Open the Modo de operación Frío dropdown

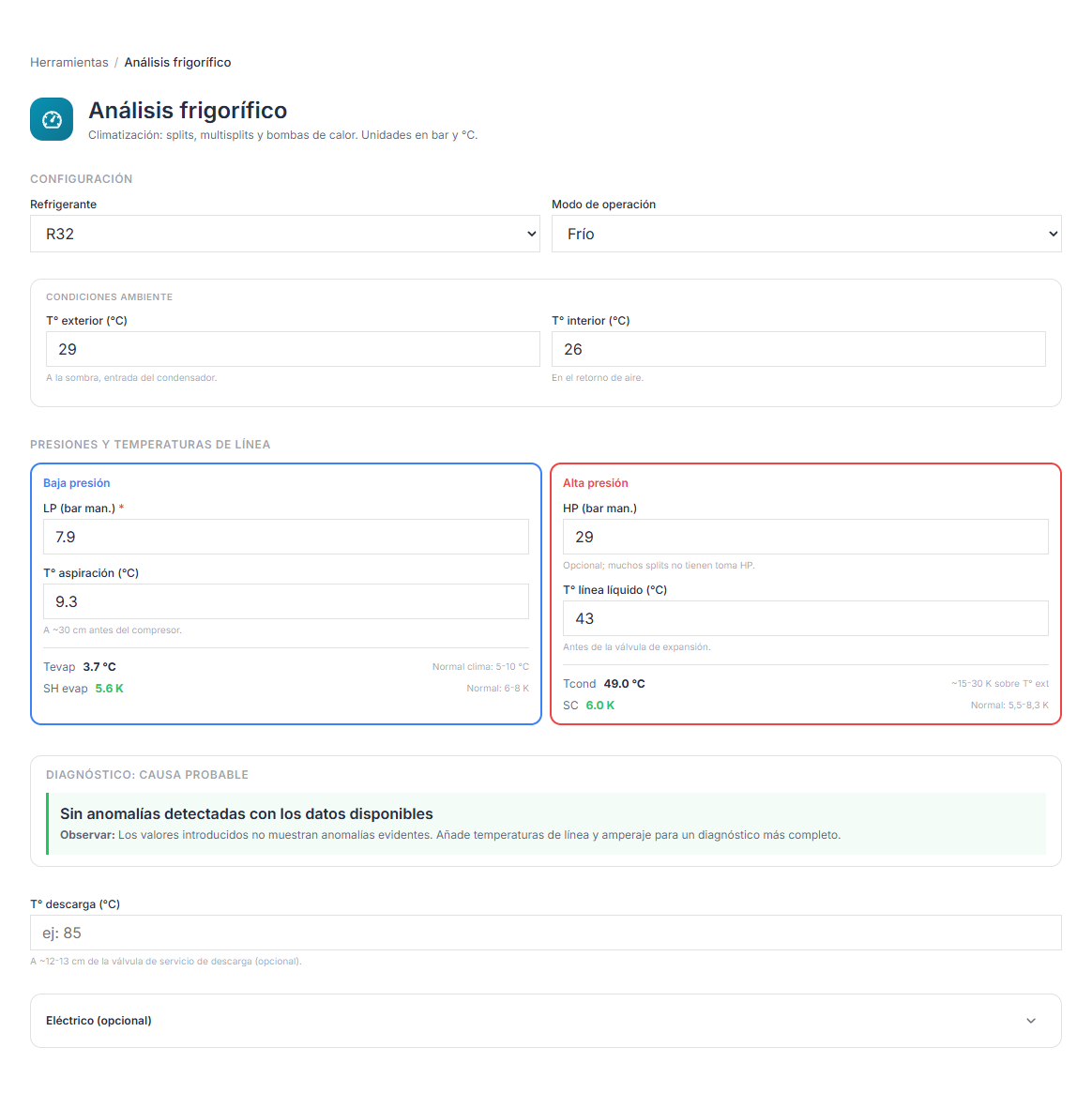(806, 234)
